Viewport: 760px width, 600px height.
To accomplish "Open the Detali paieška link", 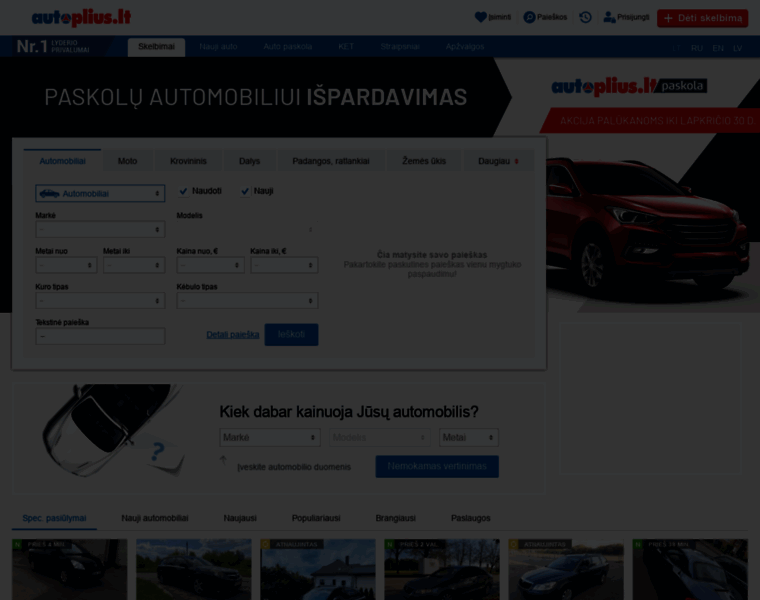I will 233,334.
